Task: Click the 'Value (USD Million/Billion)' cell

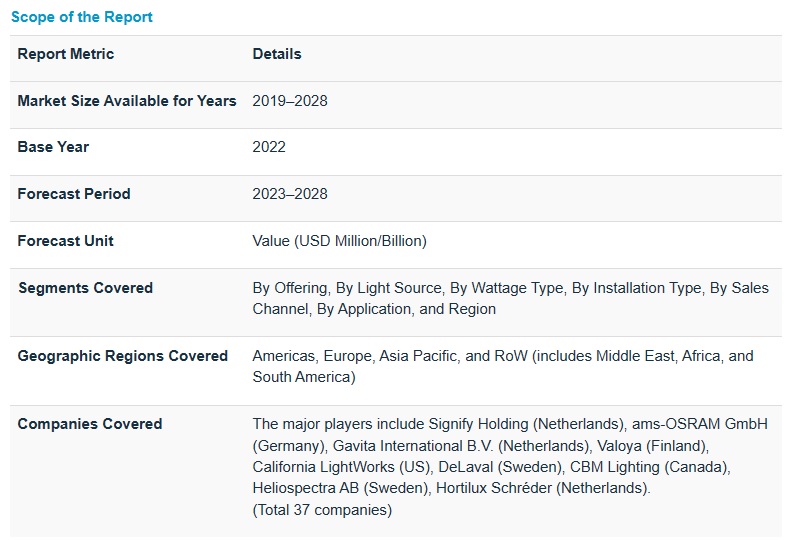Action: coord(339,241)
